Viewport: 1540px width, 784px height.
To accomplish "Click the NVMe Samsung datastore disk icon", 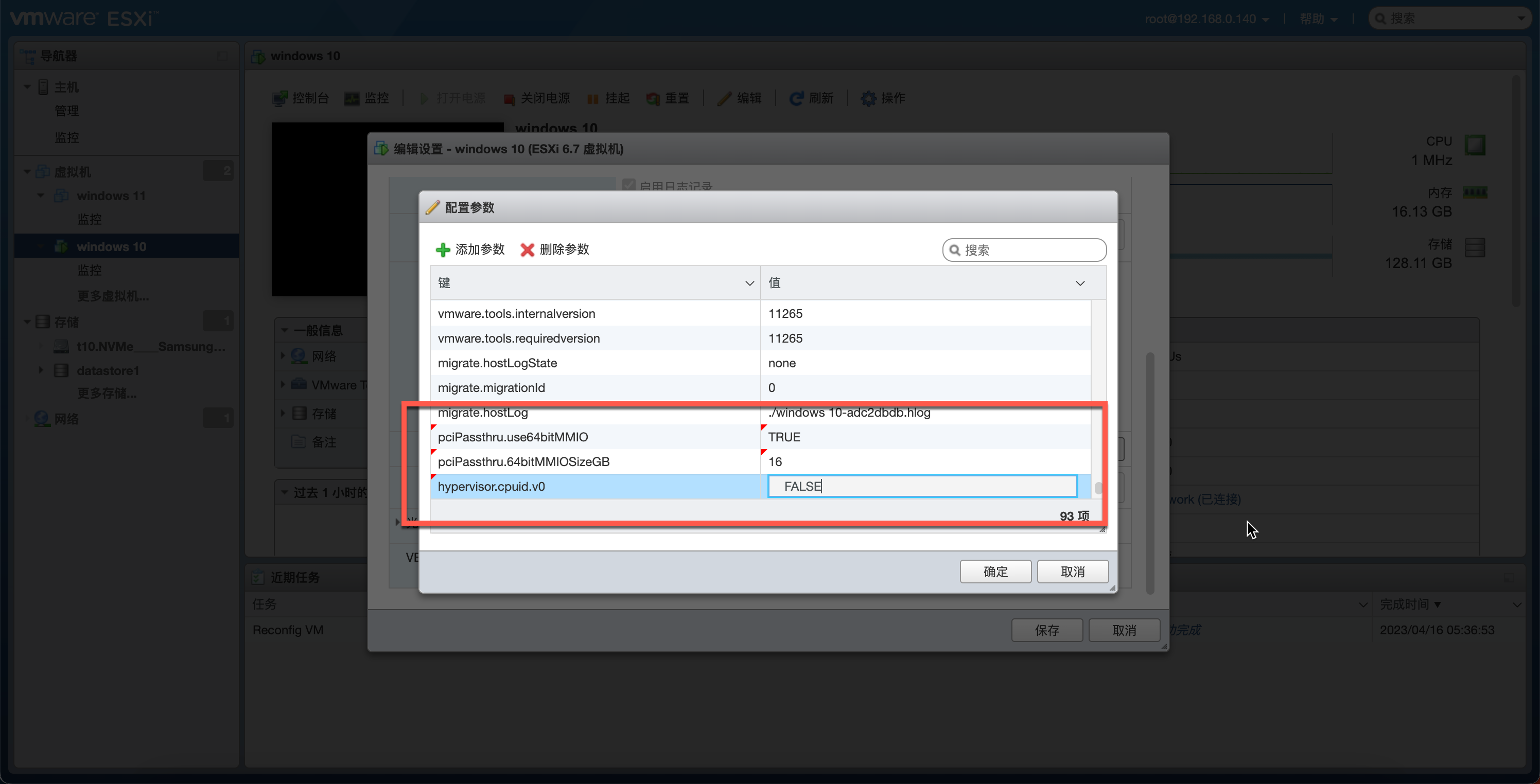I will point(61,347).
